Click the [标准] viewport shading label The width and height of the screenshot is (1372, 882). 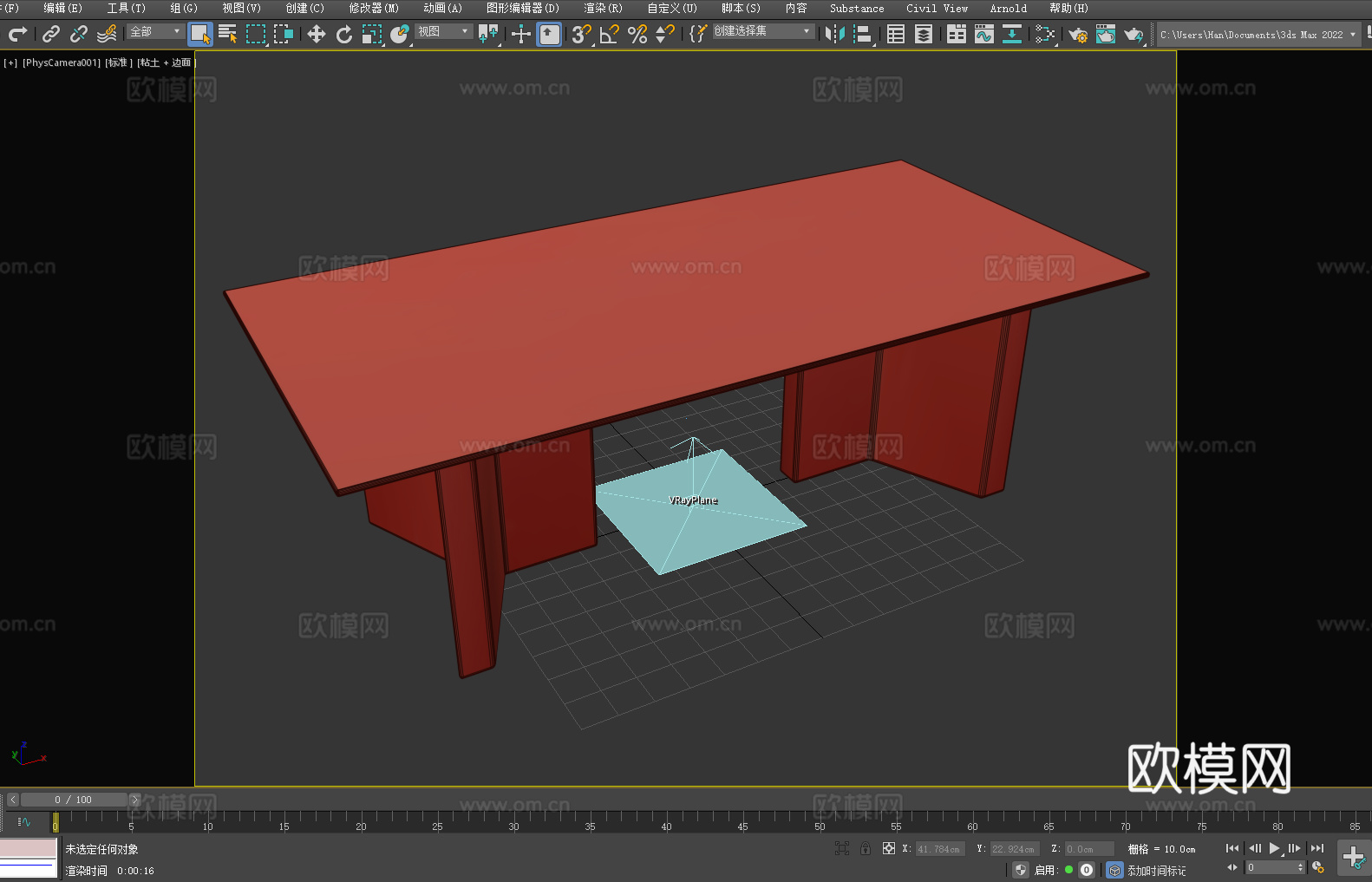[x=119, y=62]
